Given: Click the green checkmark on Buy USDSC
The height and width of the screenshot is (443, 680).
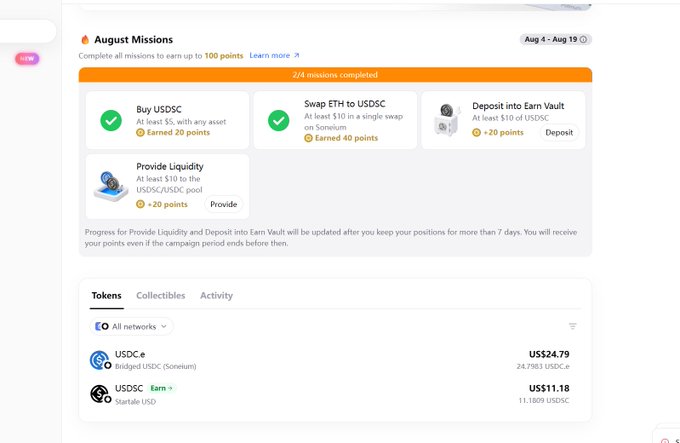Looking at the screenshot, I should [111, 121].
